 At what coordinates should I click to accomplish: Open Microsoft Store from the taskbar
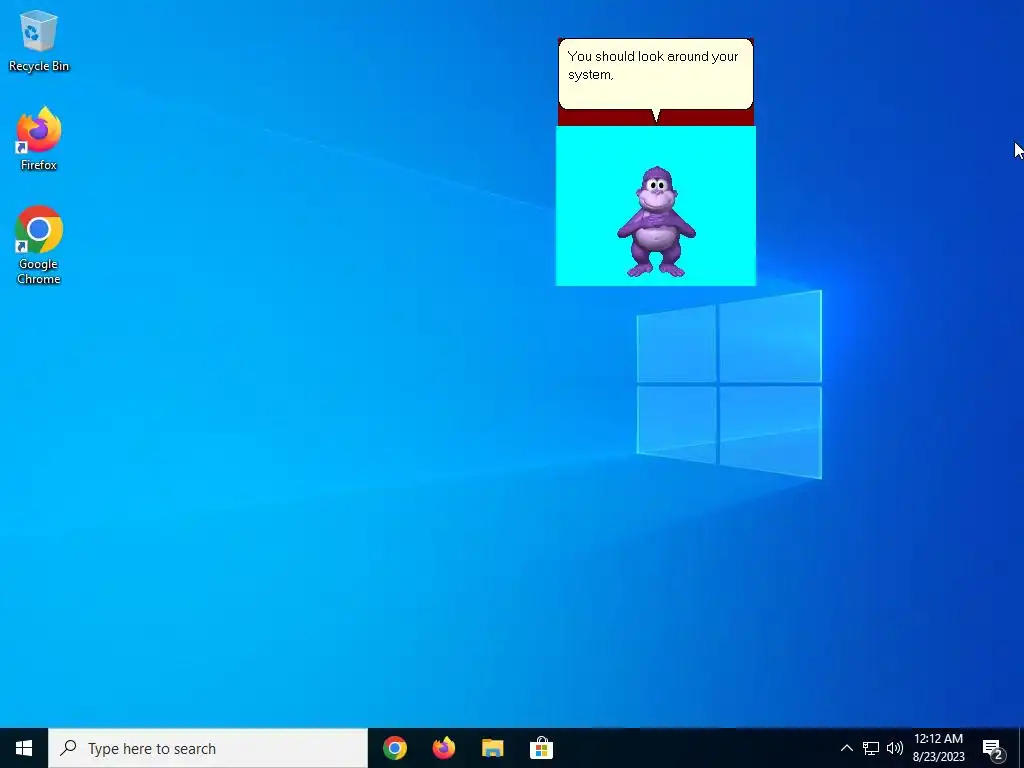541,748
